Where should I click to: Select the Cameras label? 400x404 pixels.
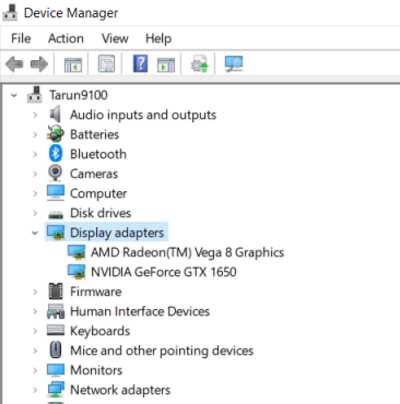(x=94, y=174)
